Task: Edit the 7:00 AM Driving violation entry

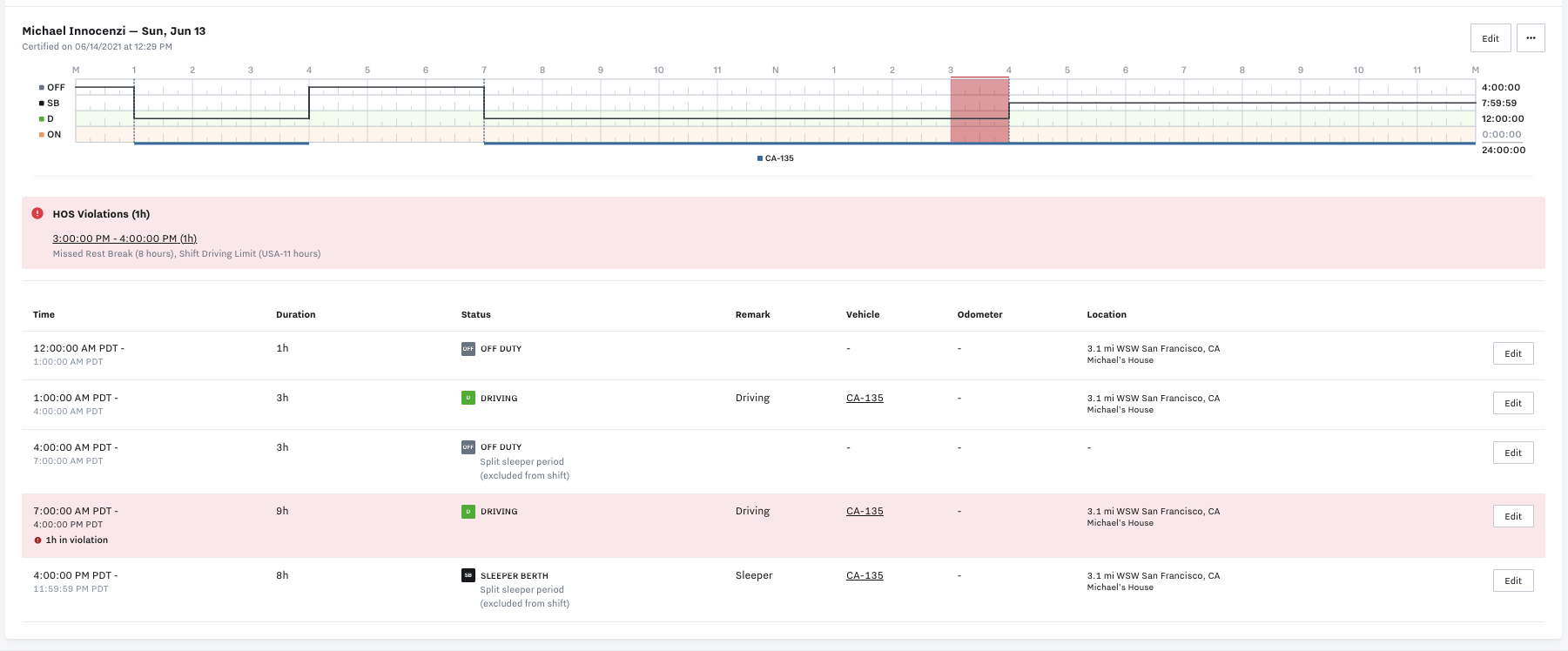Action: 1512,516
